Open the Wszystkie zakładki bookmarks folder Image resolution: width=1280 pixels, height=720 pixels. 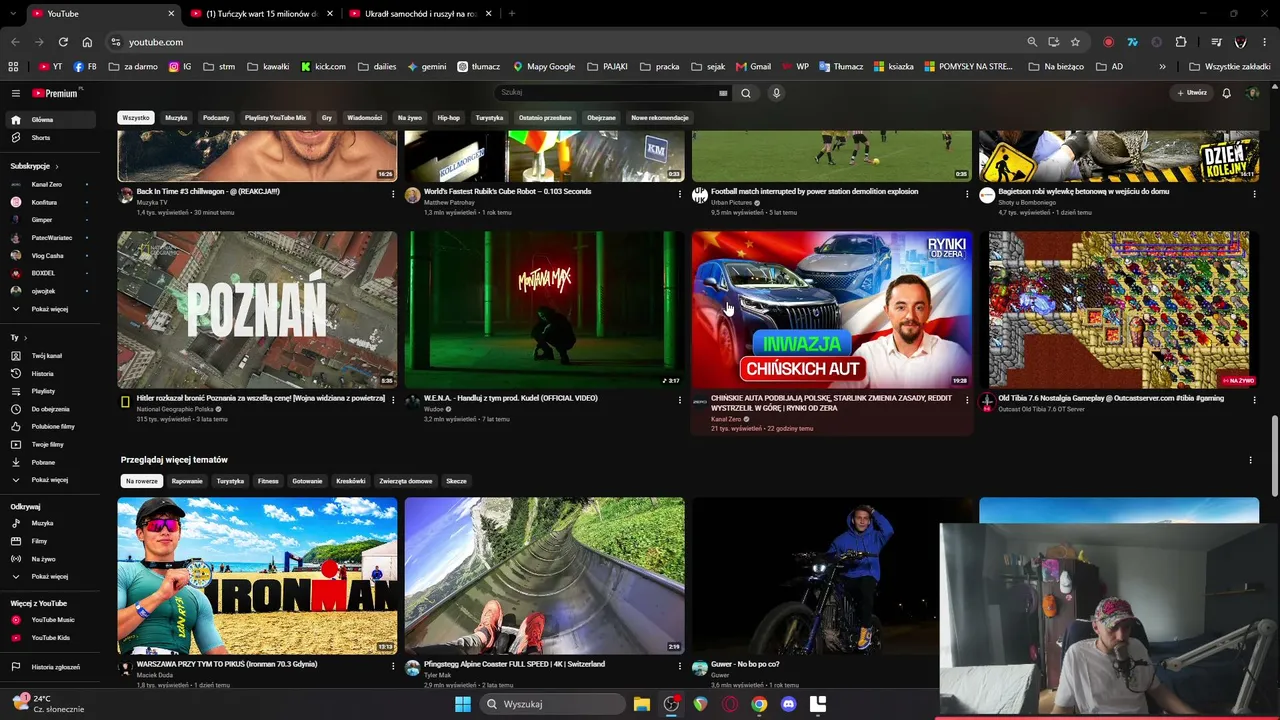[1229, 67]
